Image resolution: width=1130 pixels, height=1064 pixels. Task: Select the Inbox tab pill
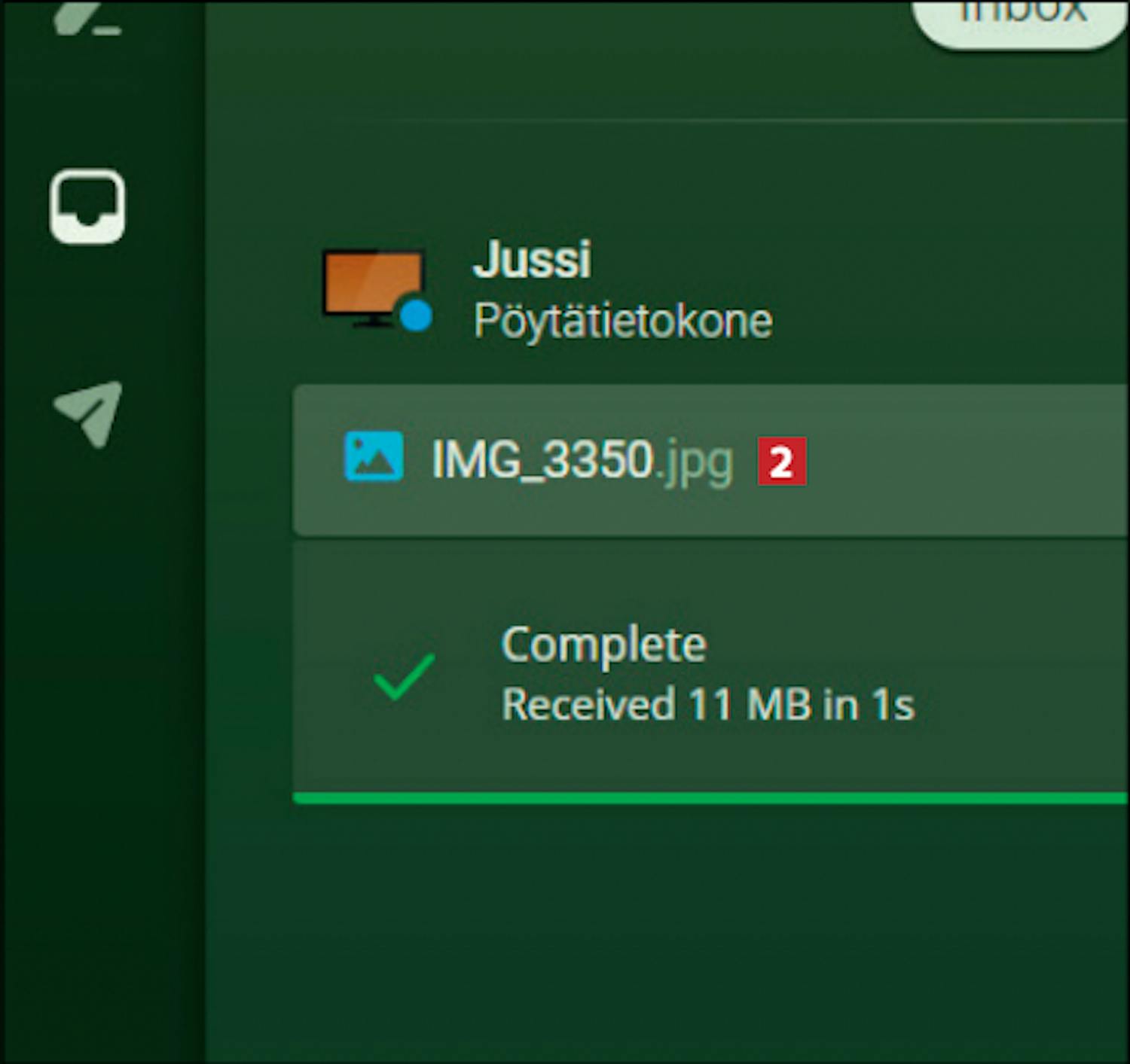(x=1021, y=23)
